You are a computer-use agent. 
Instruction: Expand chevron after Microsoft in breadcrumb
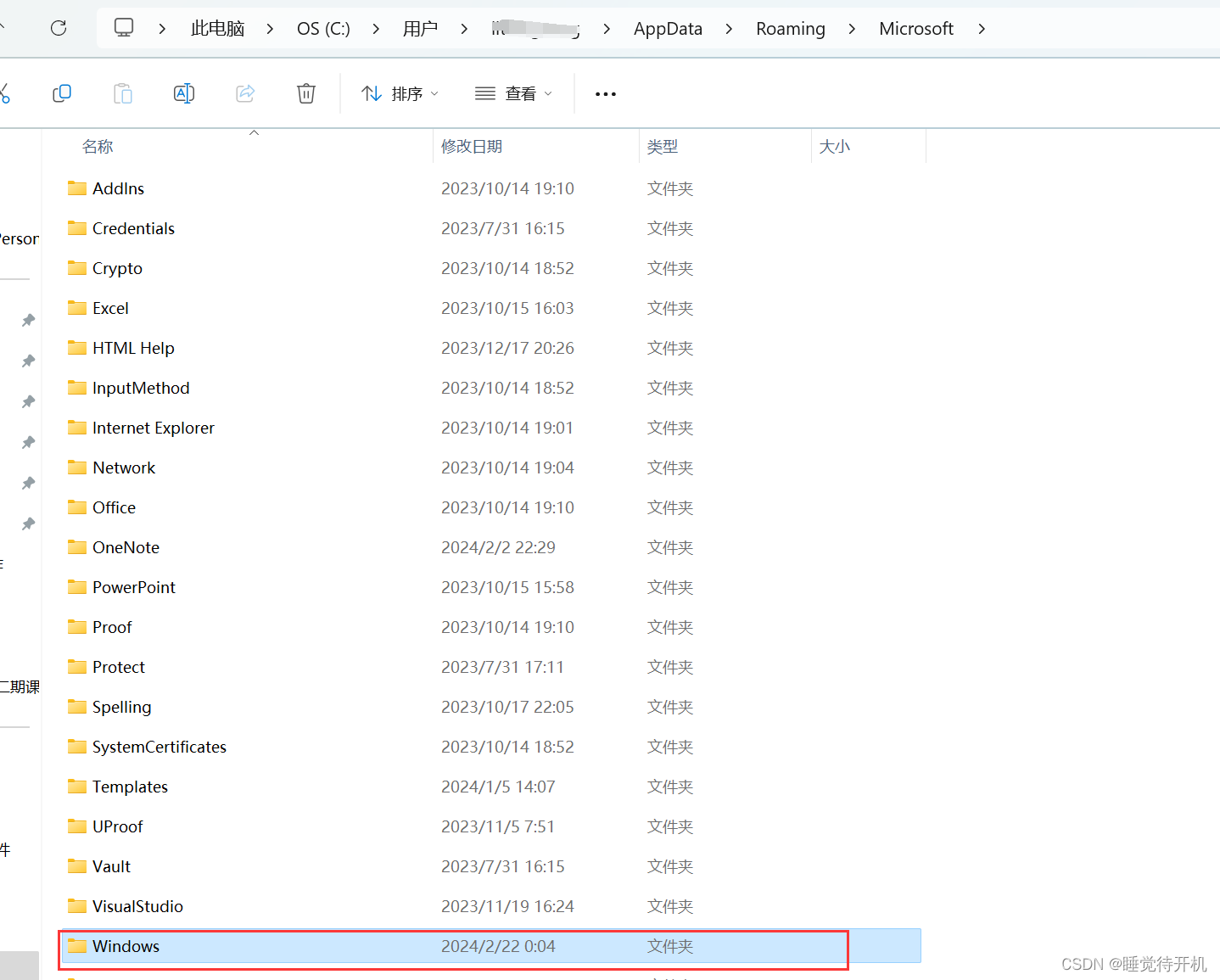pyautogui.click(x=982, y=29)
